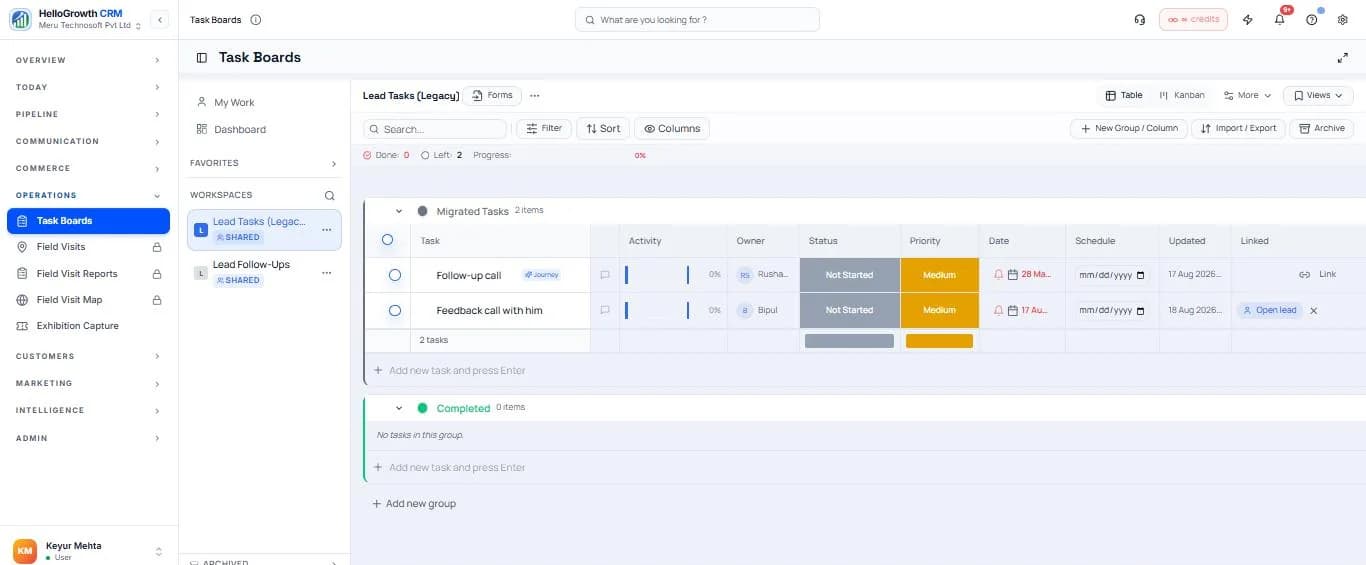The width and height of the screenshot is (1366, 565).
Task: Click the Task Boards info icon
Action: [256, 20]
